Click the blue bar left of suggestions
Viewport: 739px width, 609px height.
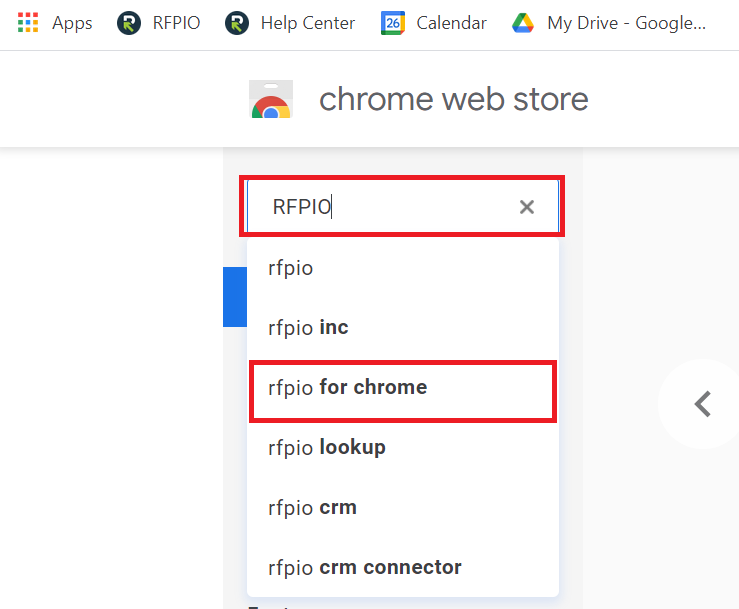point(235,297)
